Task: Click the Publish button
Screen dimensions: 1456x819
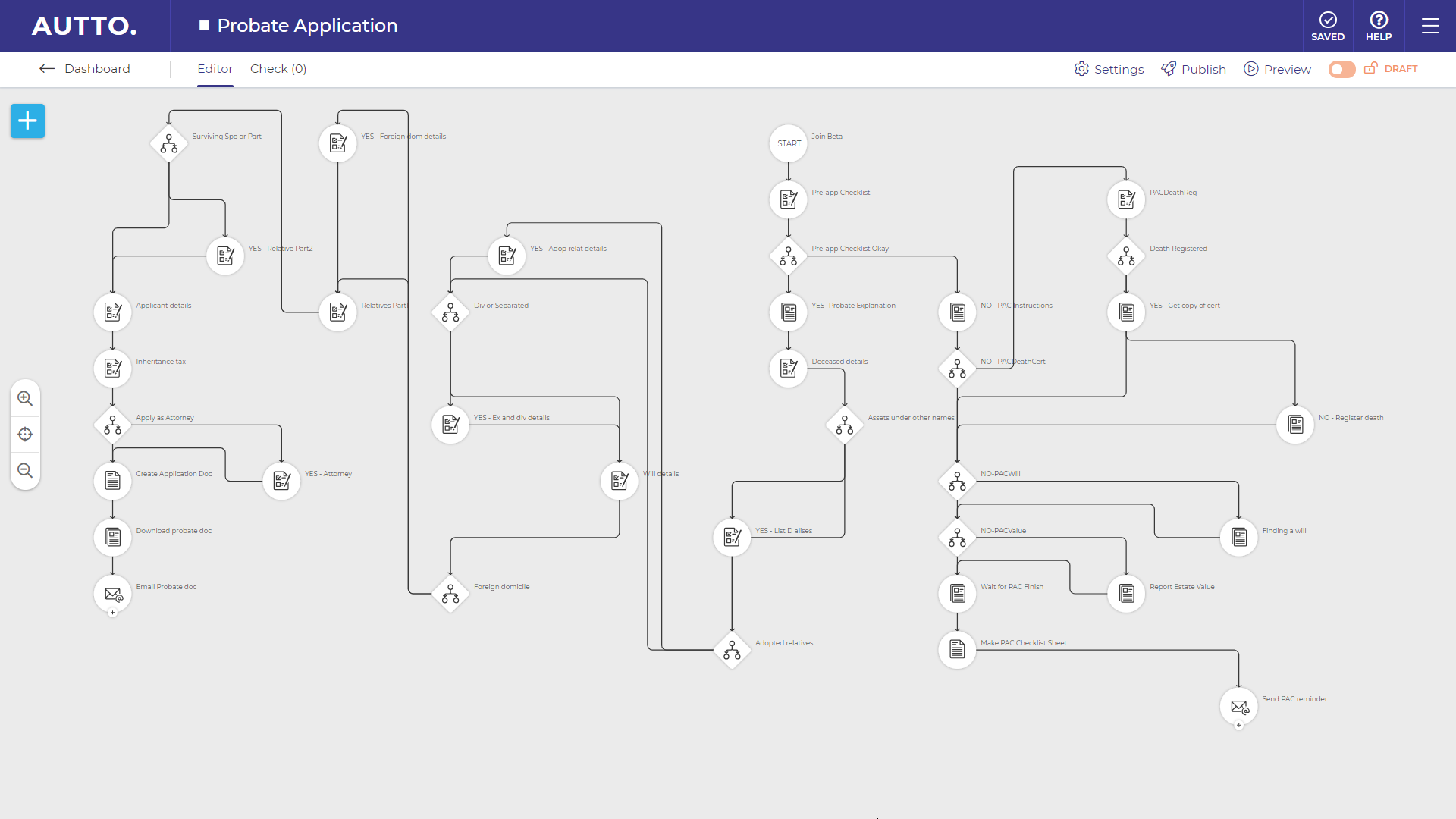Action: (1194, 69)
